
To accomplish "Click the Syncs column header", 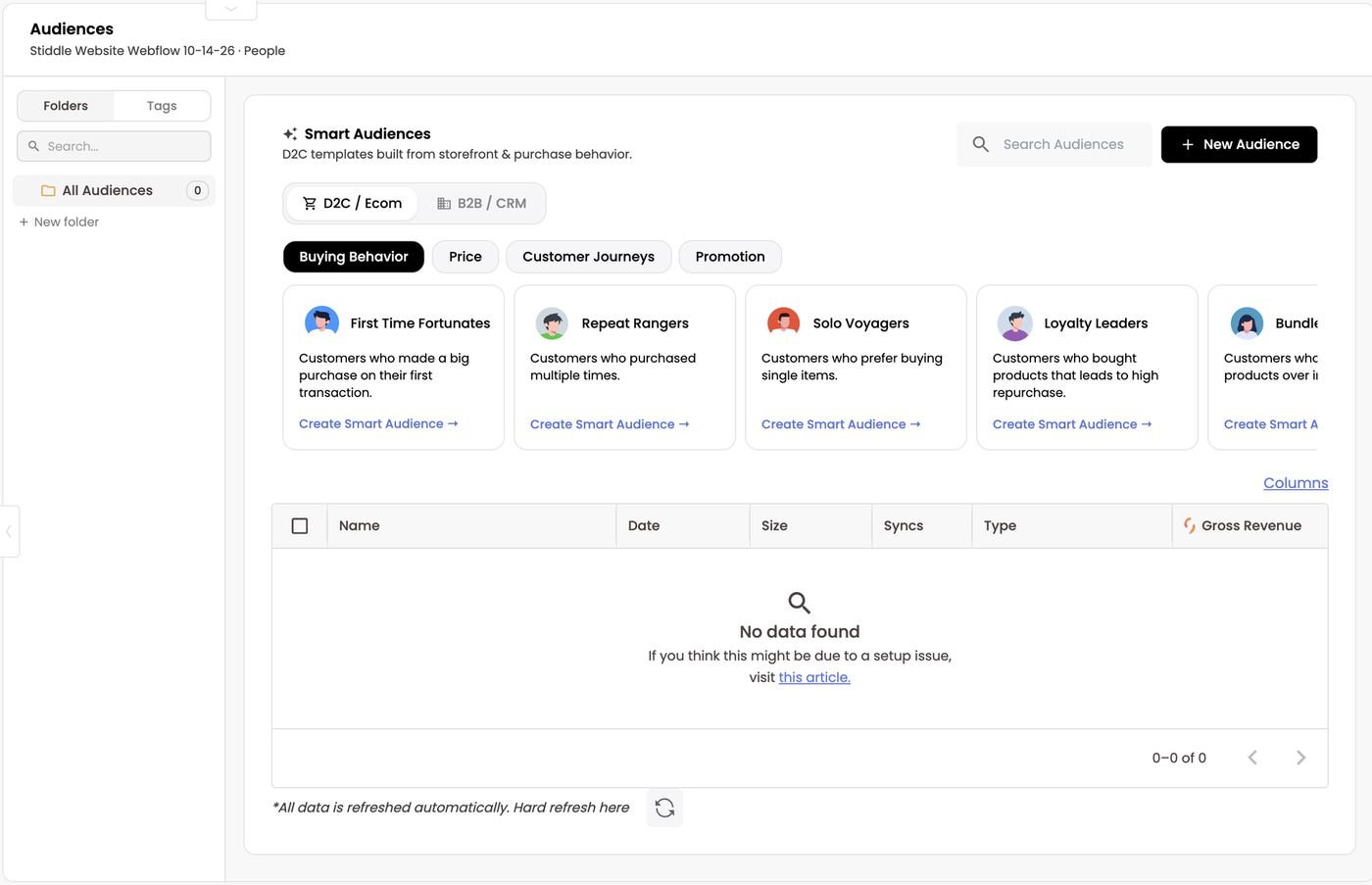I will [922, 526].
